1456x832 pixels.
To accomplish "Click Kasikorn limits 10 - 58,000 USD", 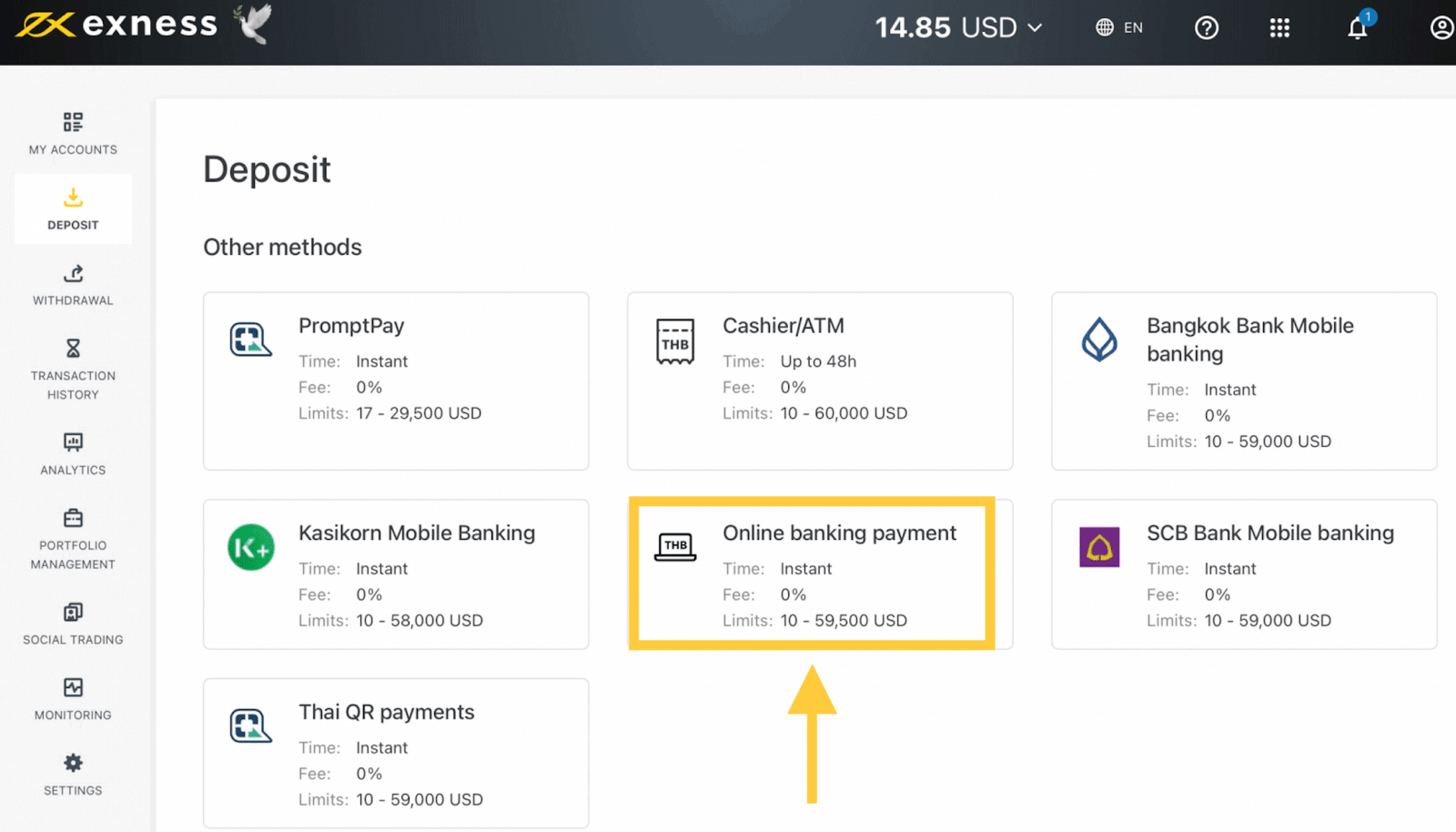I will pos(420,621).
